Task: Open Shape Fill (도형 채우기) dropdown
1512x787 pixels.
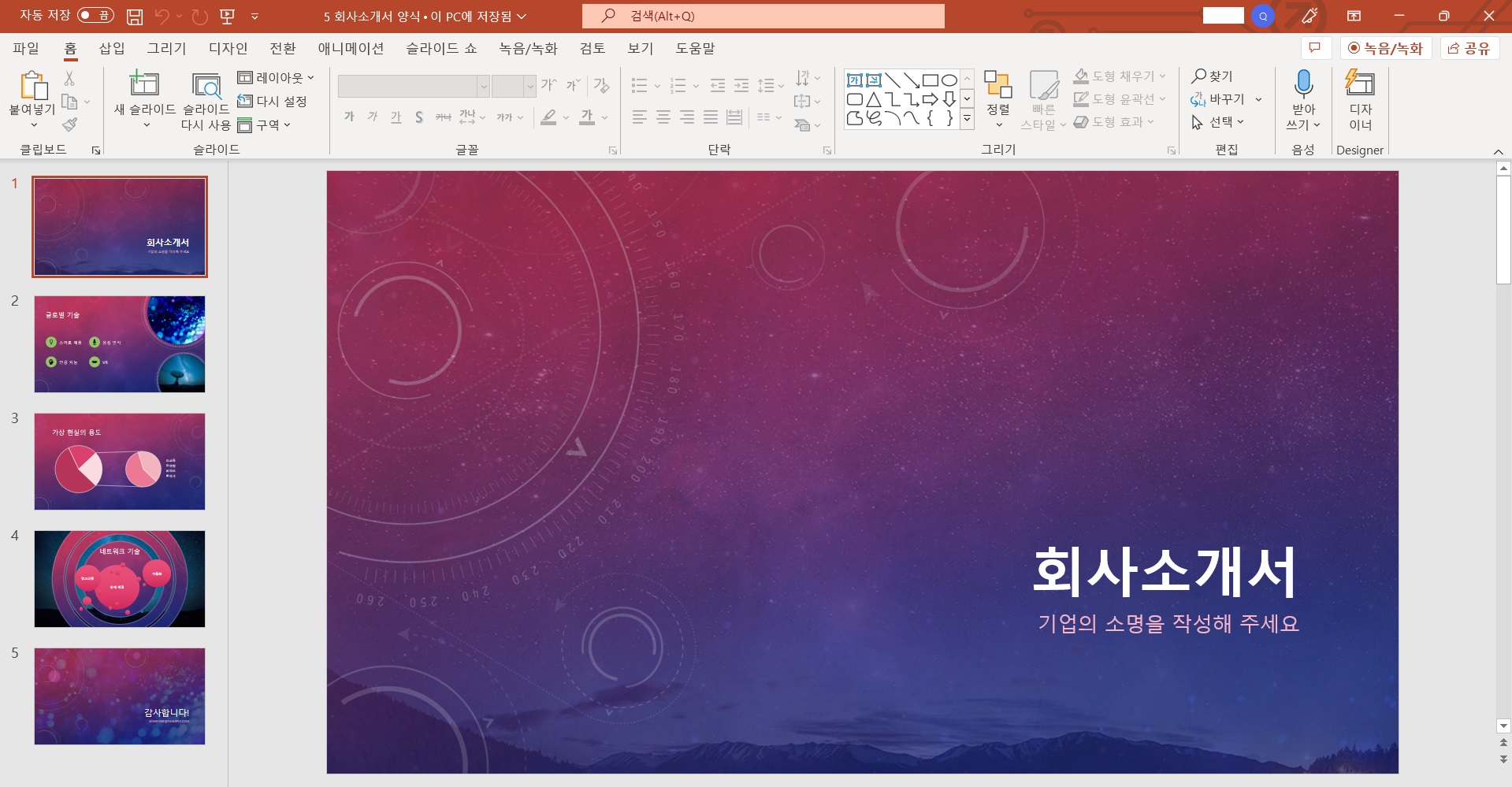Action: (x=1119, y=76)
